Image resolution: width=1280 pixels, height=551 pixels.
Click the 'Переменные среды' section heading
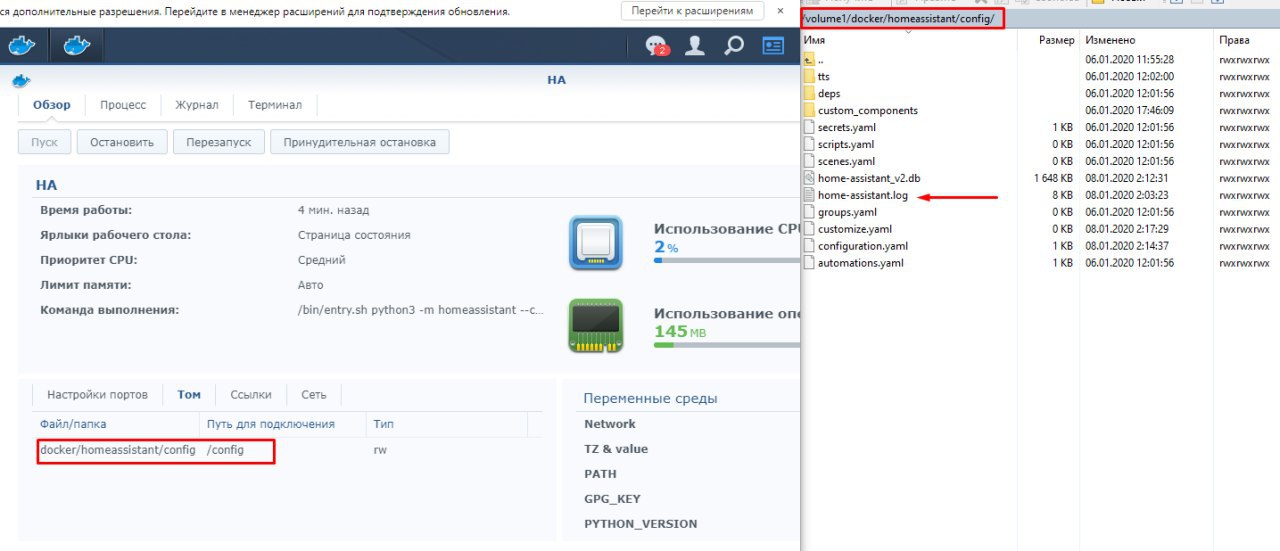point(650,398)
